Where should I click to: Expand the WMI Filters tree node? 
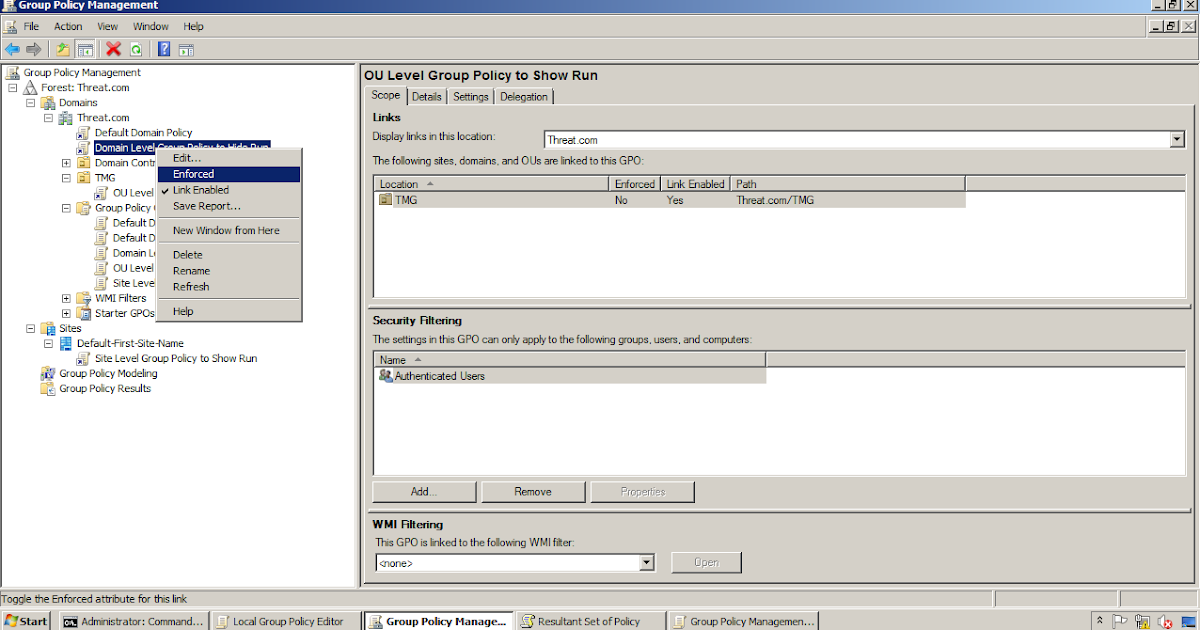(x=66, y=297)
